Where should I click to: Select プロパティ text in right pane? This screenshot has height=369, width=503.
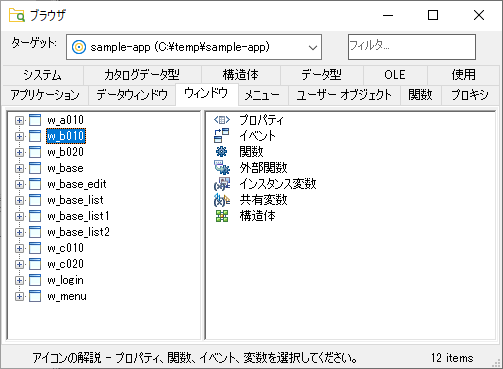262,120
